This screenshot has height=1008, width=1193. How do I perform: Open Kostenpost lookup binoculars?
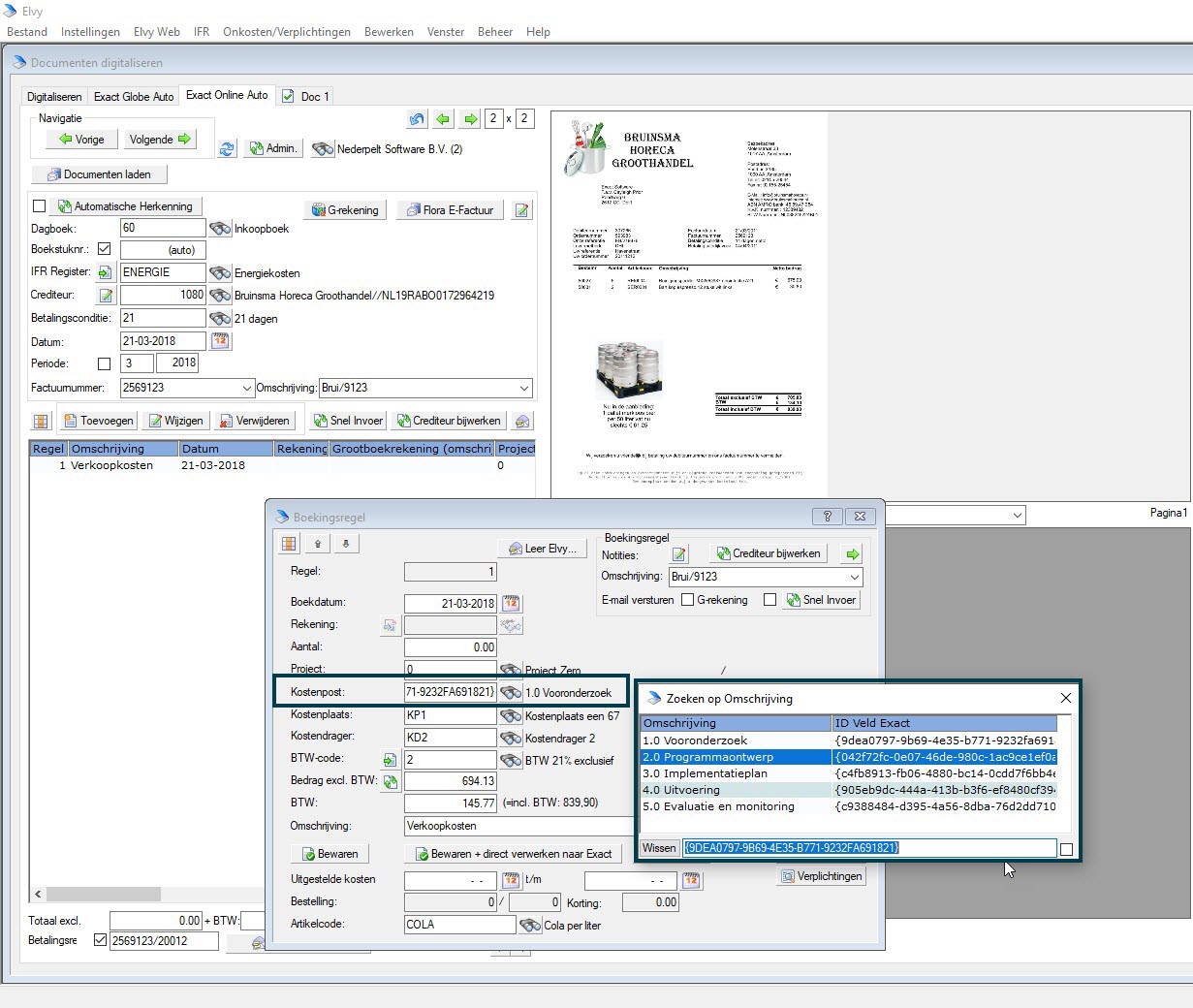tap(511, 692)
